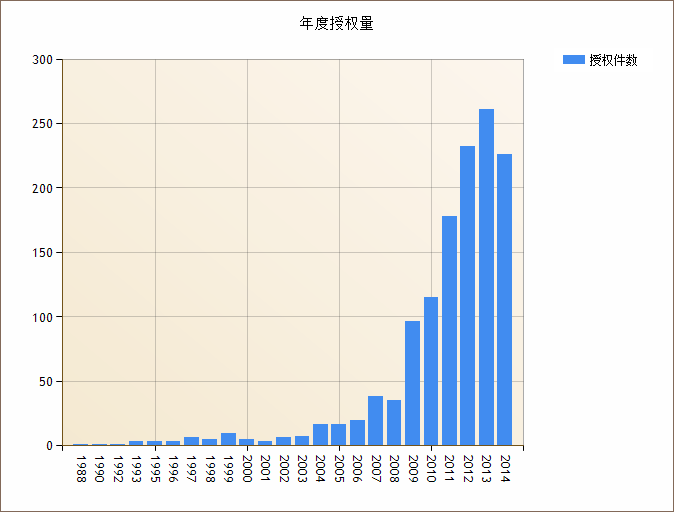Screen dimensions: 674x512
Task: Click x-axis label 1988
Action: tap(81, 469)
